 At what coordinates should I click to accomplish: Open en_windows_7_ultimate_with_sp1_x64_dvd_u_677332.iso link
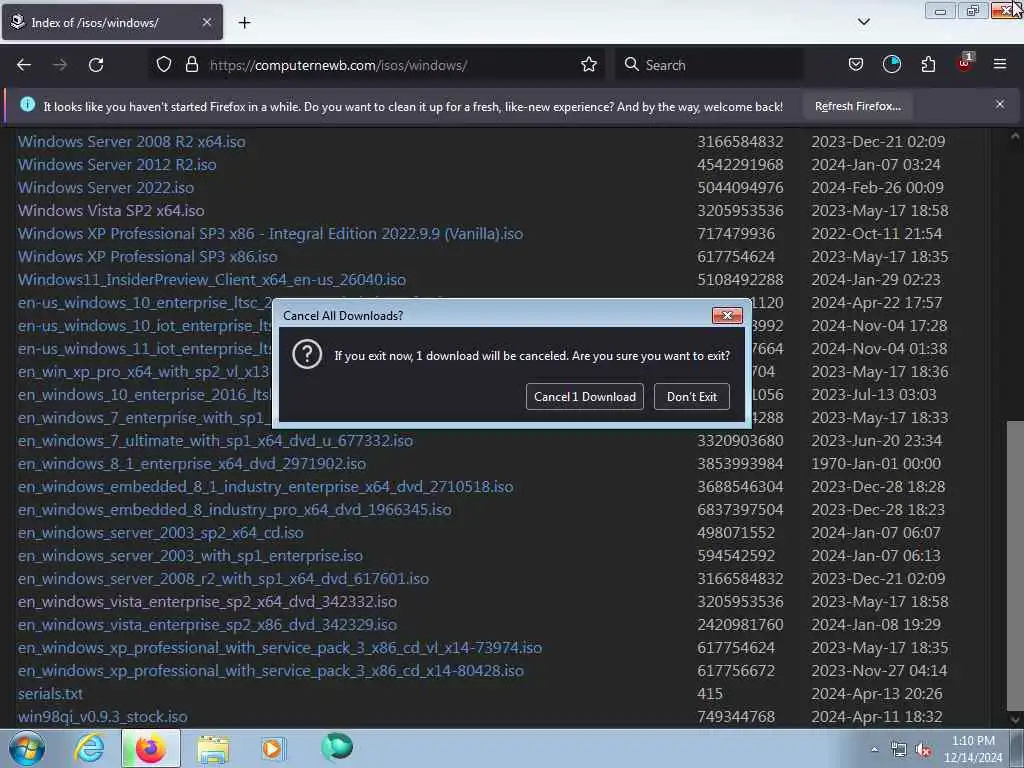216,441
